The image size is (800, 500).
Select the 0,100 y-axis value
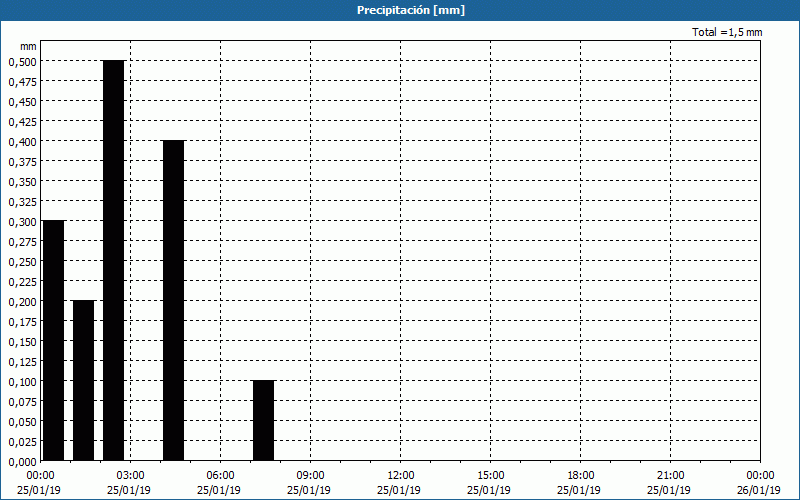click(23, 382)
